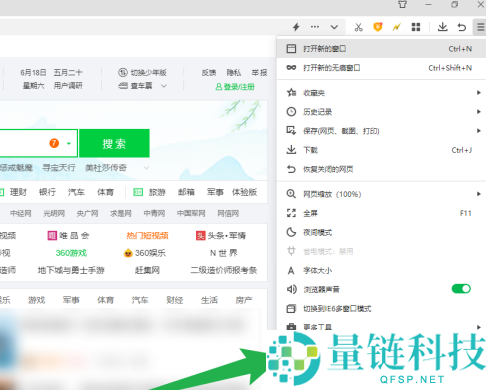Click the shirt skin icon in title bar
Screen dimensions: 486x390
[x=402, y=5]
